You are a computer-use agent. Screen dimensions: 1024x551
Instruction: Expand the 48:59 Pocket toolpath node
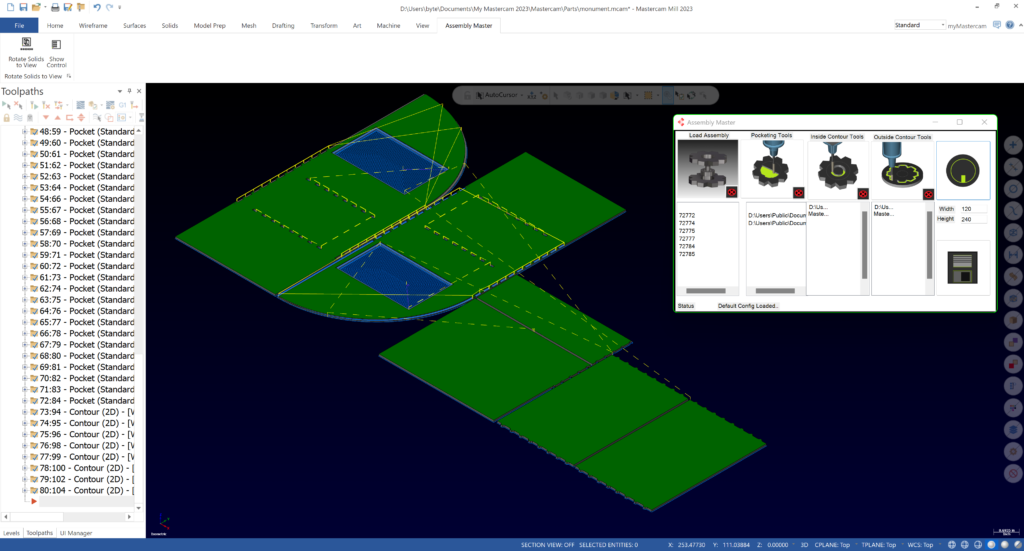click(x=24, y=132)
